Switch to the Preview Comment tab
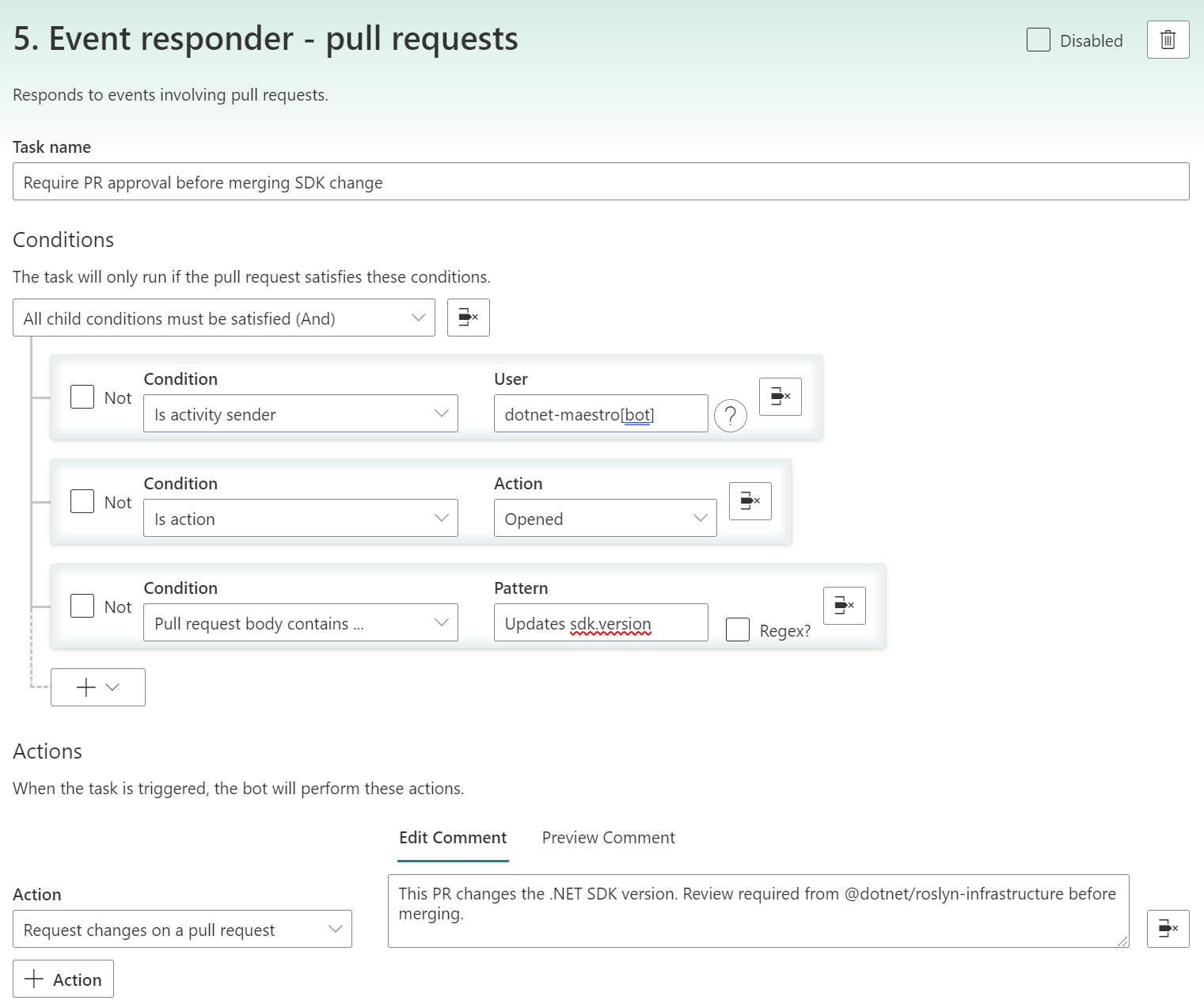The image size is (1204, 1008). pos(608,838)
